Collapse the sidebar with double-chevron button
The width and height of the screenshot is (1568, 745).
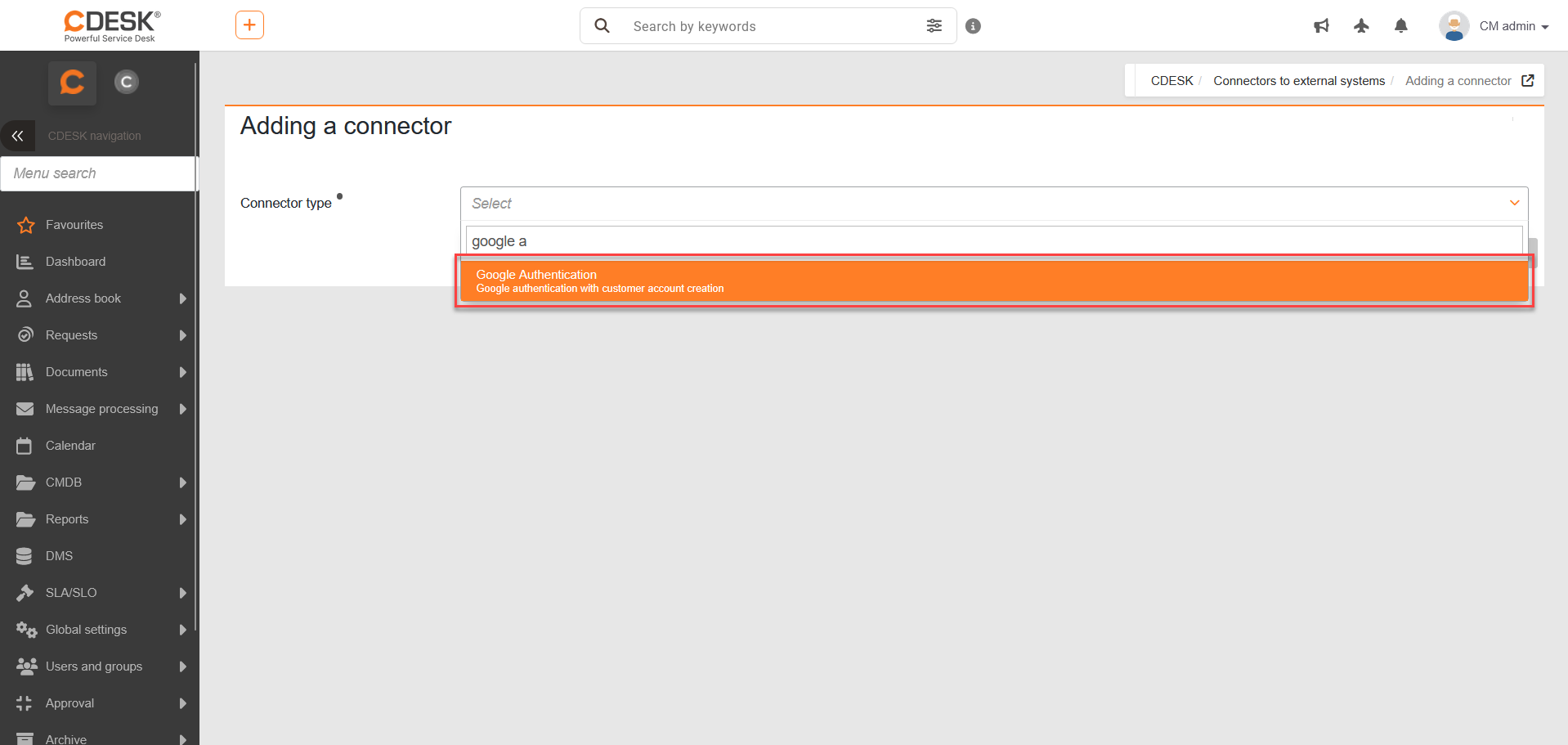click(x=18, y=136)
